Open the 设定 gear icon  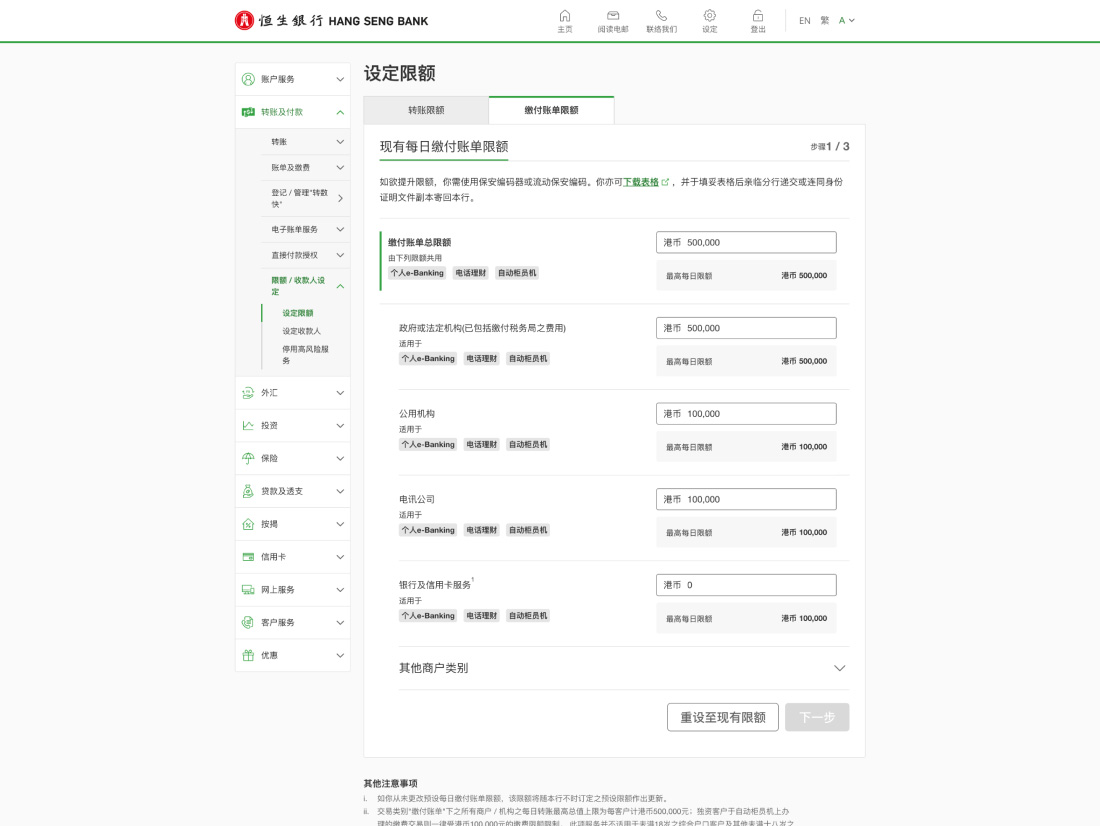709,16
